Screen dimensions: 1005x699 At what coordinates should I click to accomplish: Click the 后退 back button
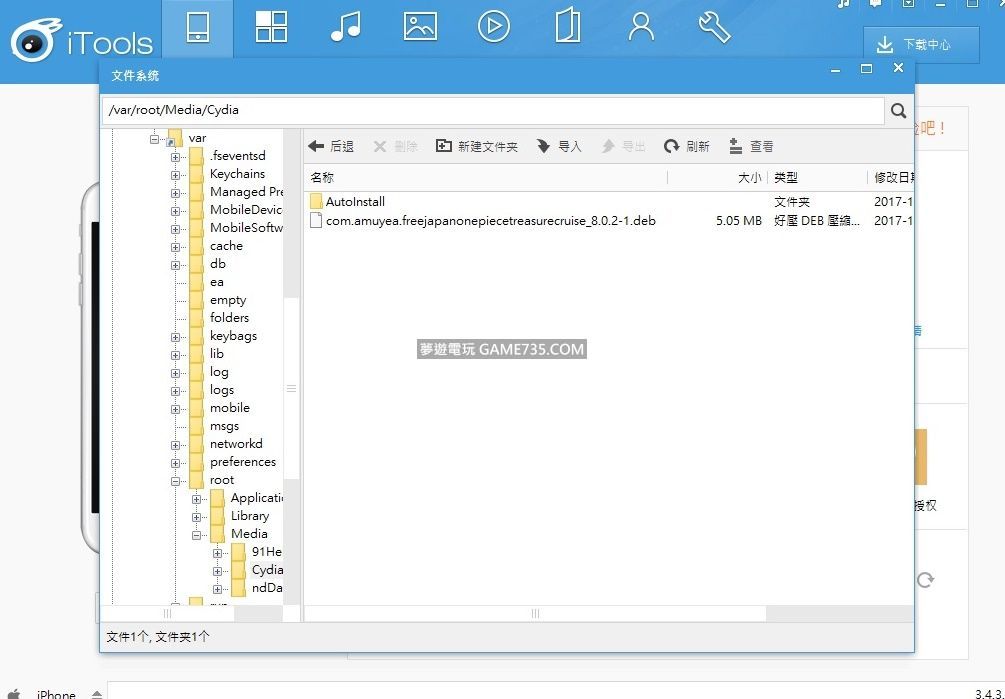click(331, 147)
